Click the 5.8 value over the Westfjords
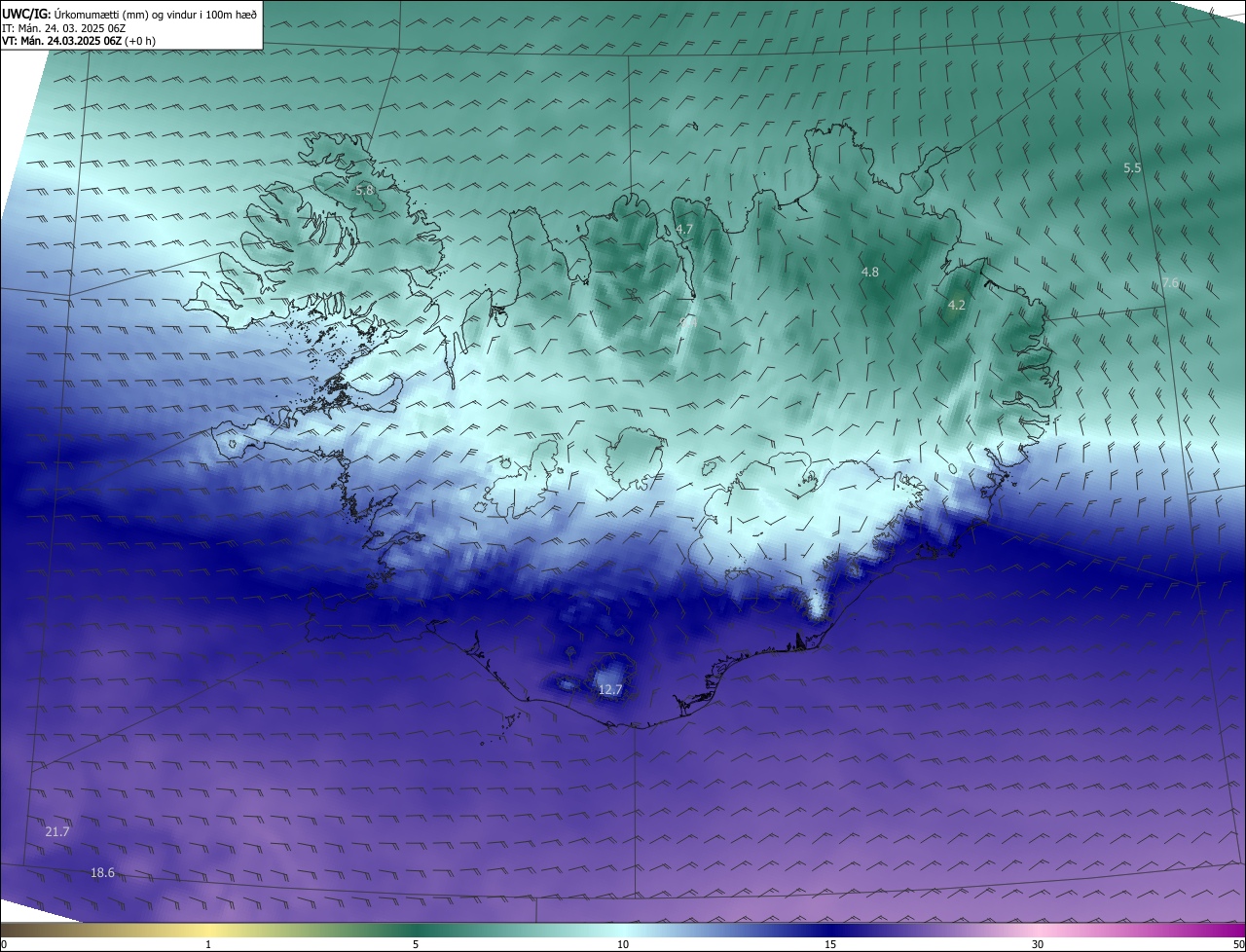1246x952 pixels. coord(364,191)
